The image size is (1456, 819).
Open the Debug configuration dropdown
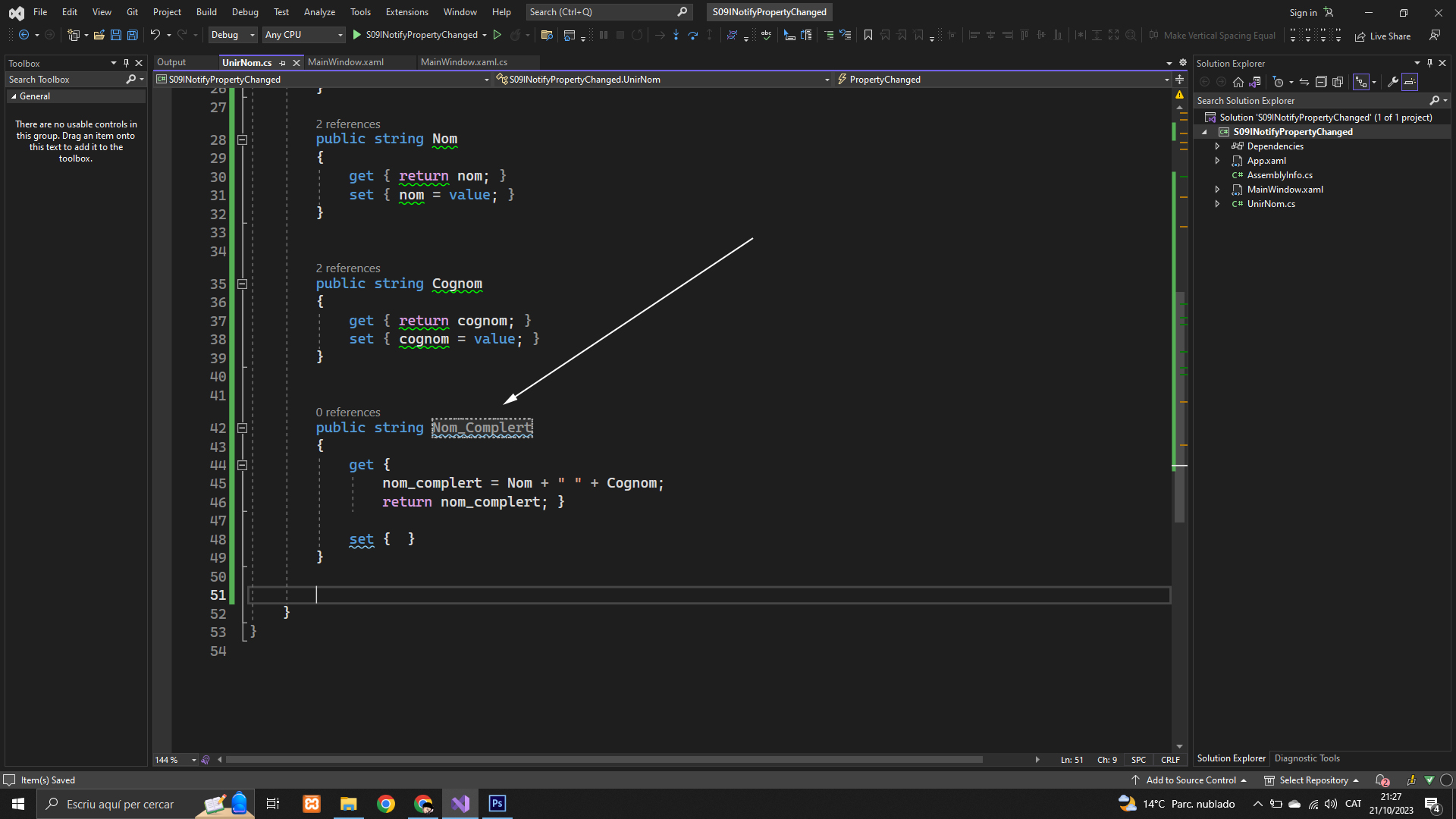point(233,35)
